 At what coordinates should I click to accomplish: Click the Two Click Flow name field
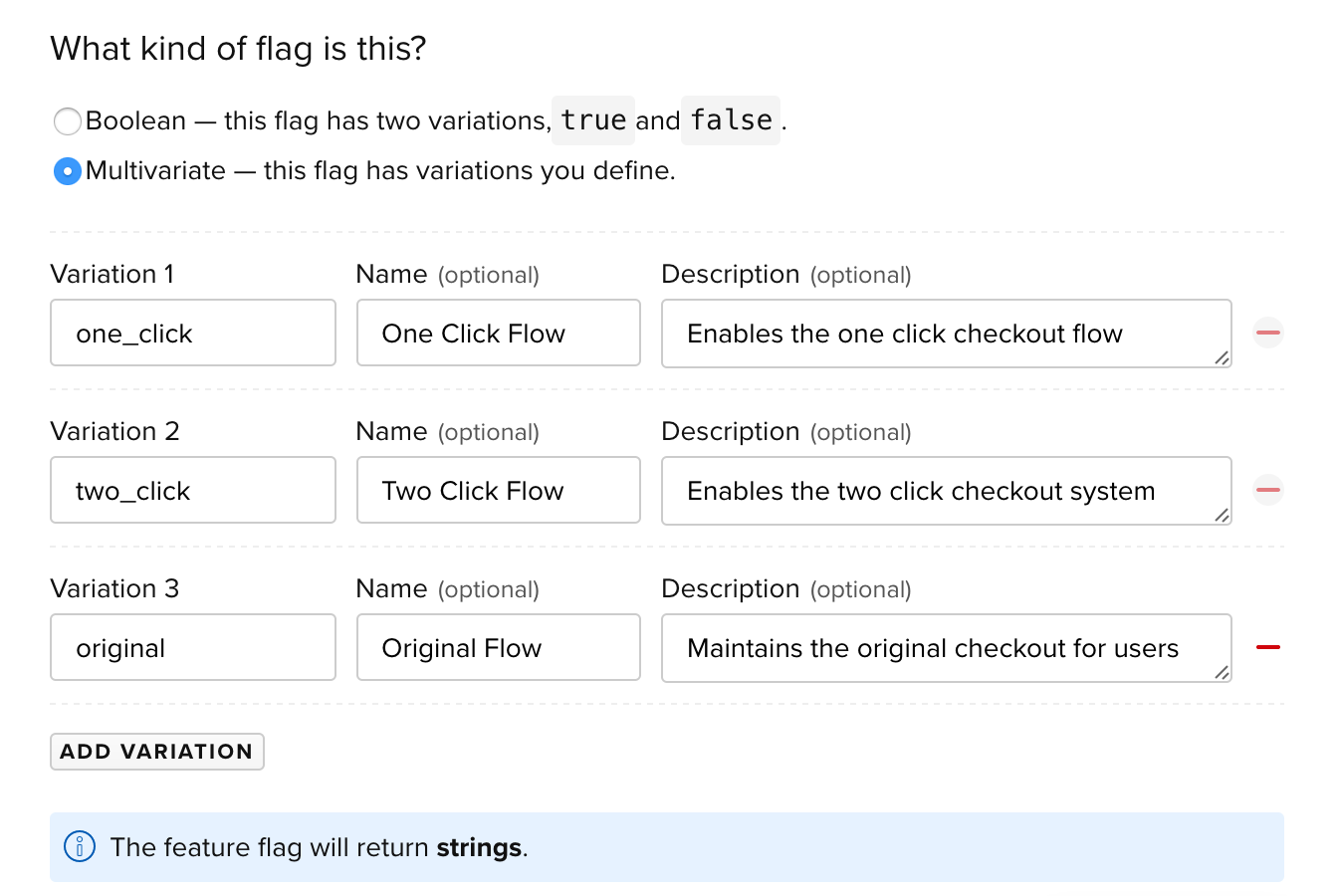tap(498, 490)
